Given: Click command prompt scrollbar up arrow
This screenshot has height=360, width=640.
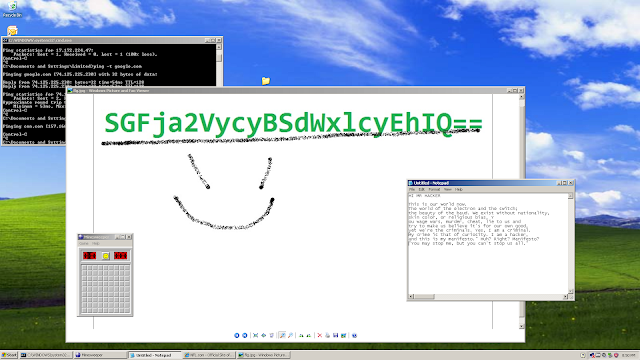Looking at the screenshot, I should tap(219, 47).
